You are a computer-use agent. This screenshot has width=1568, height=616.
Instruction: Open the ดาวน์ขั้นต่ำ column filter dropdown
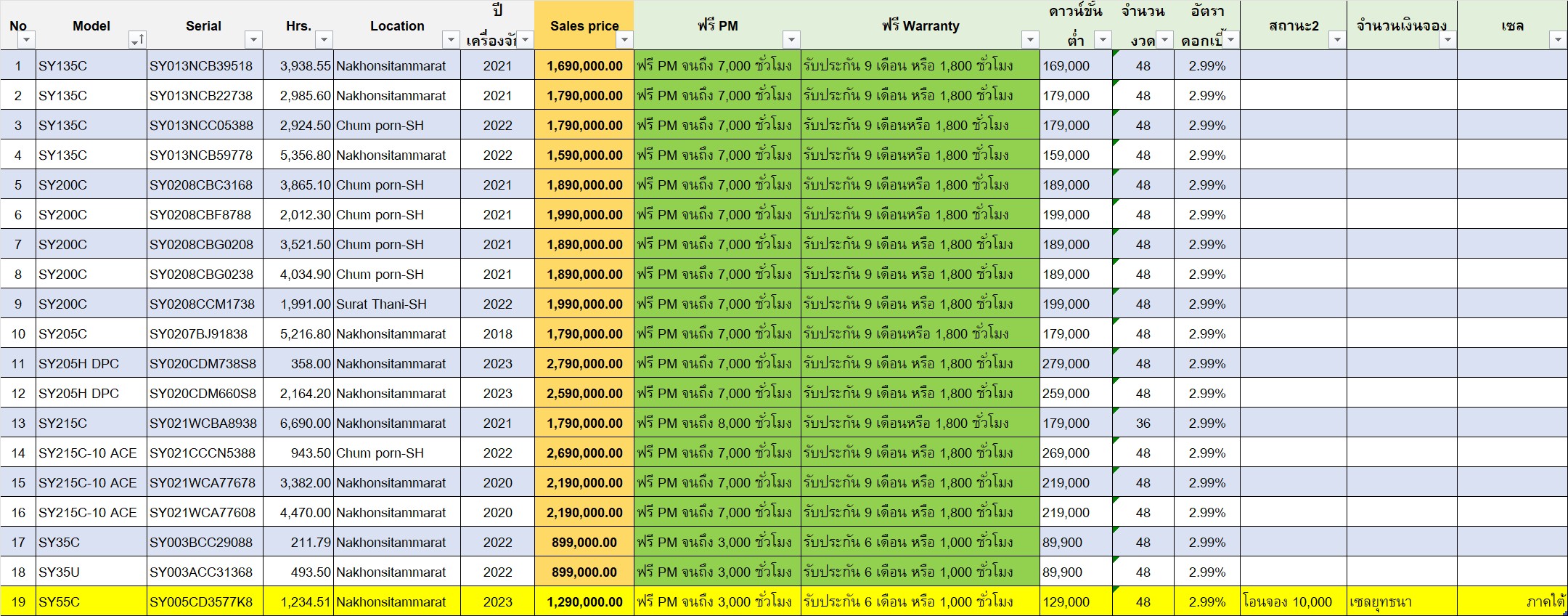[x=1103, y=40]
